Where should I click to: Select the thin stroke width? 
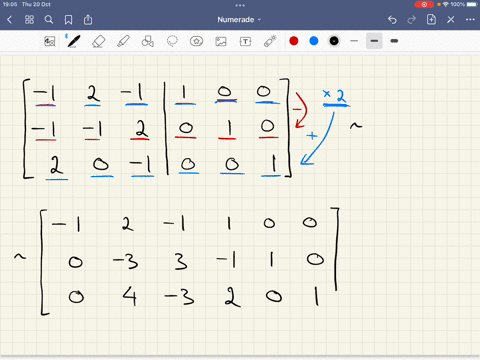coord(354,41)
